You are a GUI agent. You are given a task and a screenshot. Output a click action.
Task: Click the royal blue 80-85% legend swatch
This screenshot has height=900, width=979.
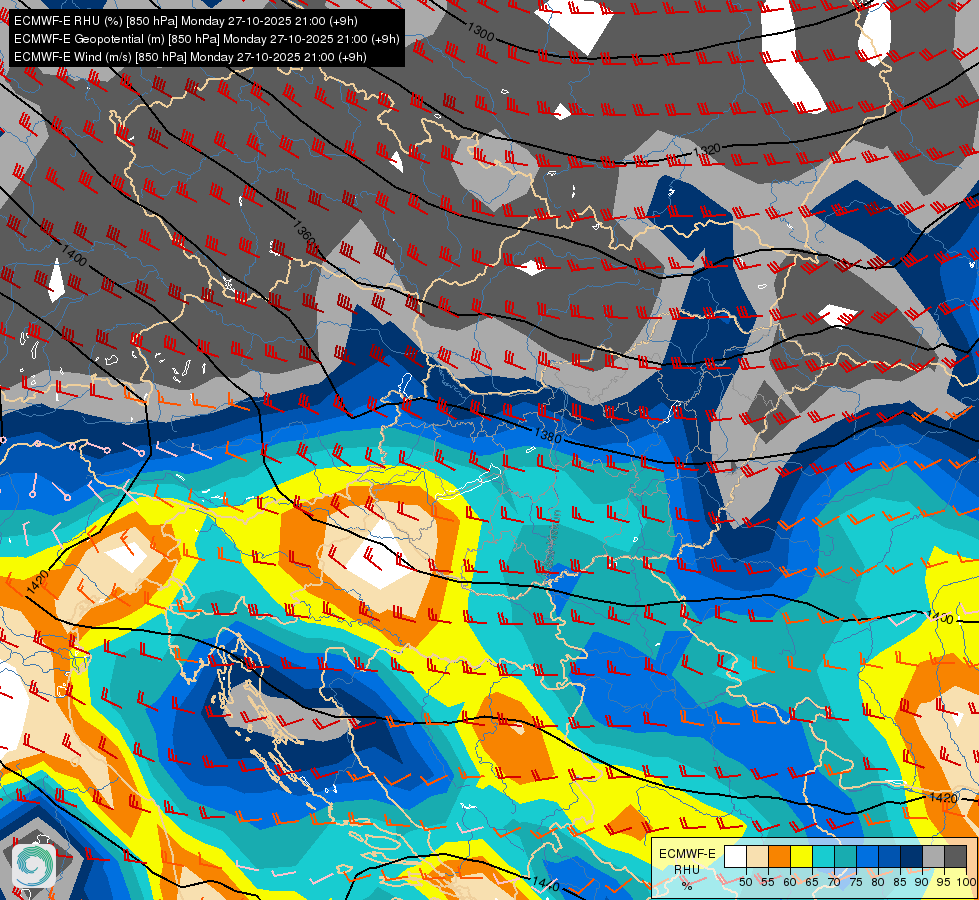[x=889, y=856]
